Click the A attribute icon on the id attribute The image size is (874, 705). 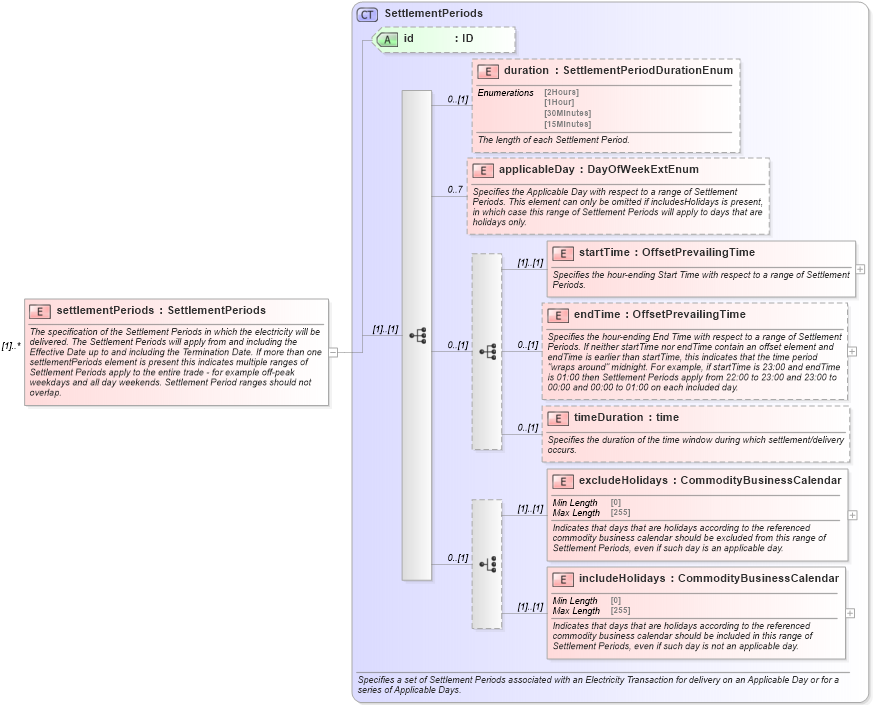389,40
